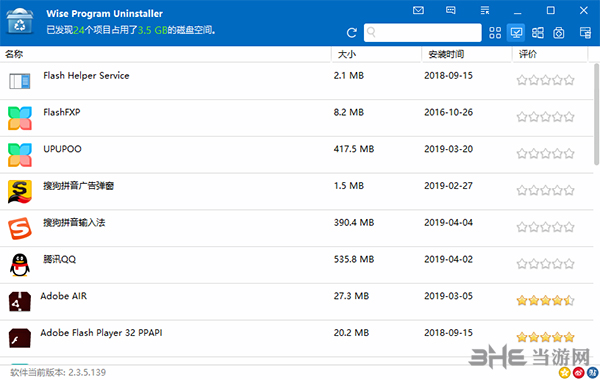
Task: Click the 搜狗拼音广告弹窗 program icon
Action: (20, 191)
